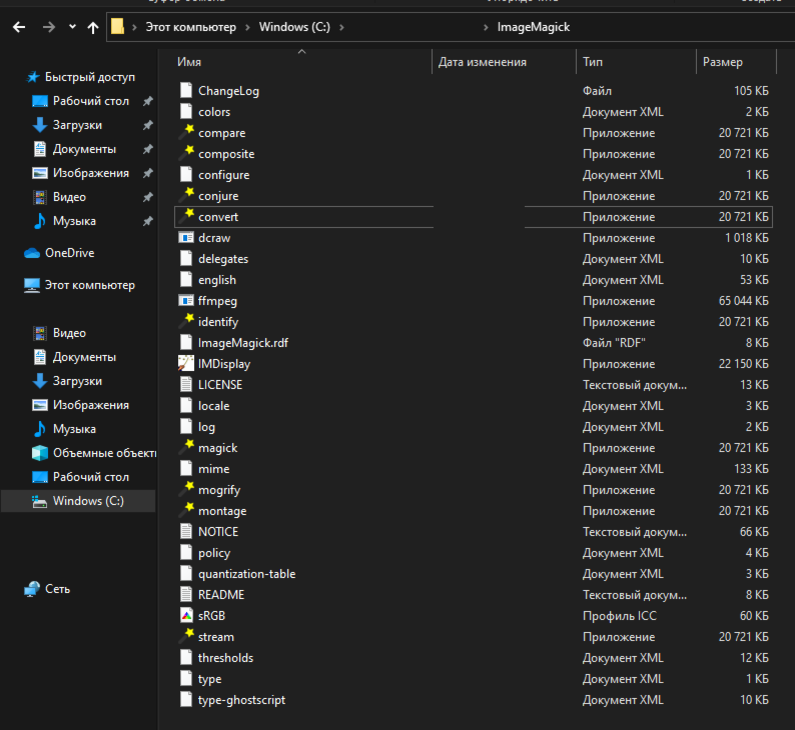Go forward with the right arrow button
Viewport: 795px width, 730px height.
49,27
